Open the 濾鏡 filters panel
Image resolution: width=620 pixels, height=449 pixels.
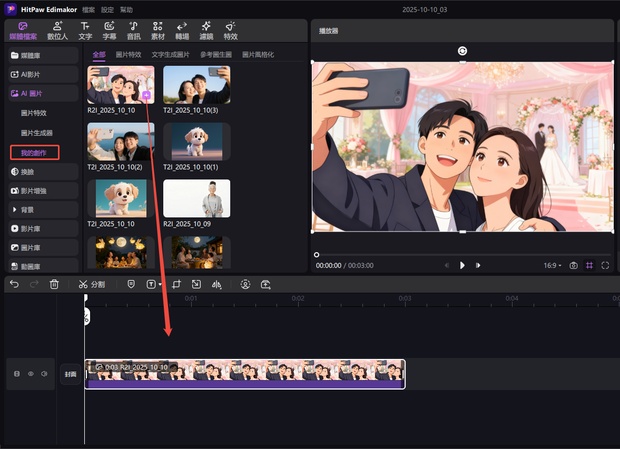tap(206, 30)
